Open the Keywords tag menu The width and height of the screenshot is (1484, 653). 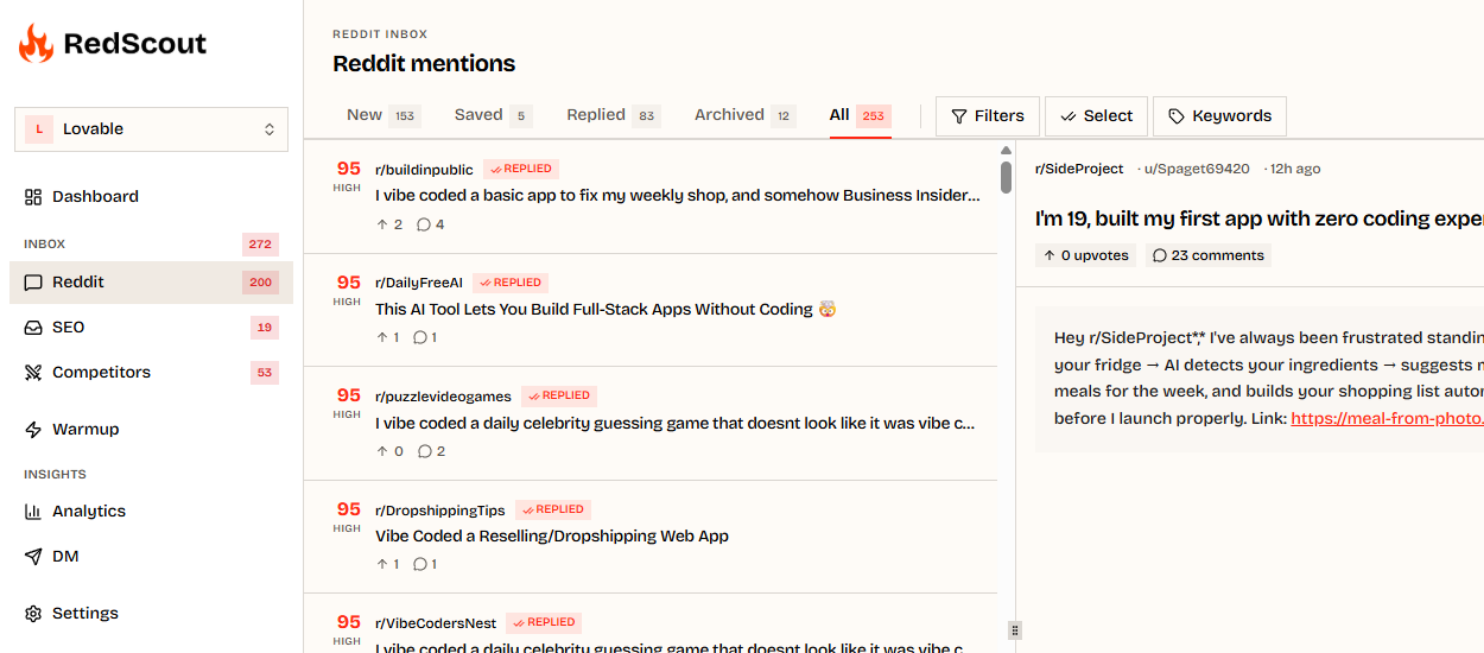1219,116
